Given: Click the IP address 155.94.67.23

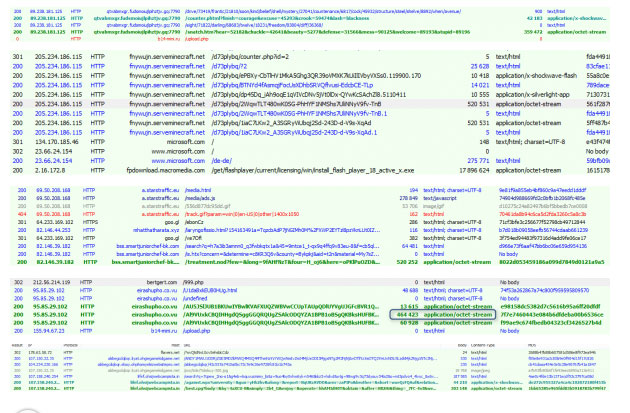Looking at the screenshot, I should [49, 331].
